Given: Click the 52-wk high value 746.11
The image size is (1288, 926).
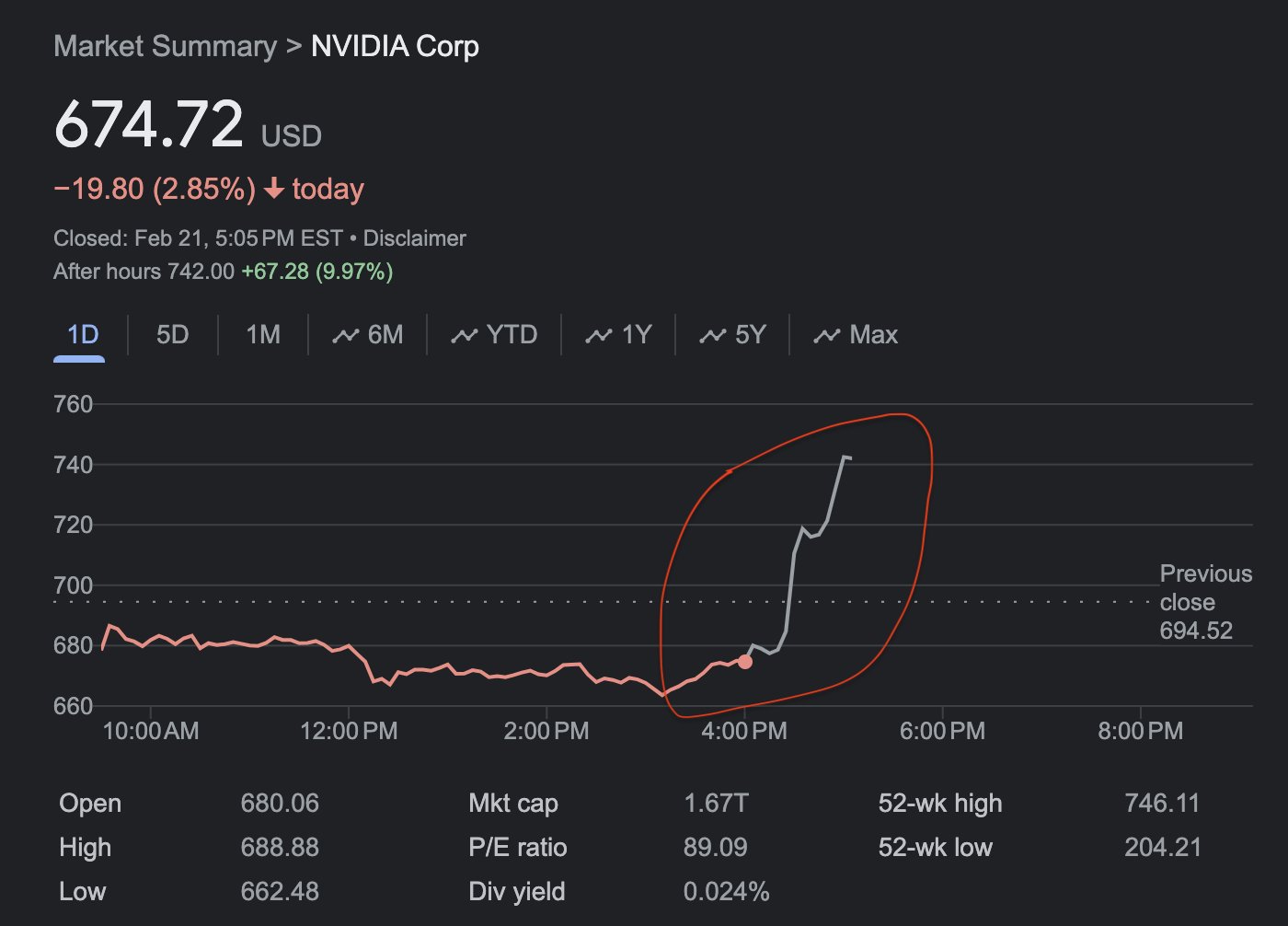Looking at the screenshot, I should 1162,803.
